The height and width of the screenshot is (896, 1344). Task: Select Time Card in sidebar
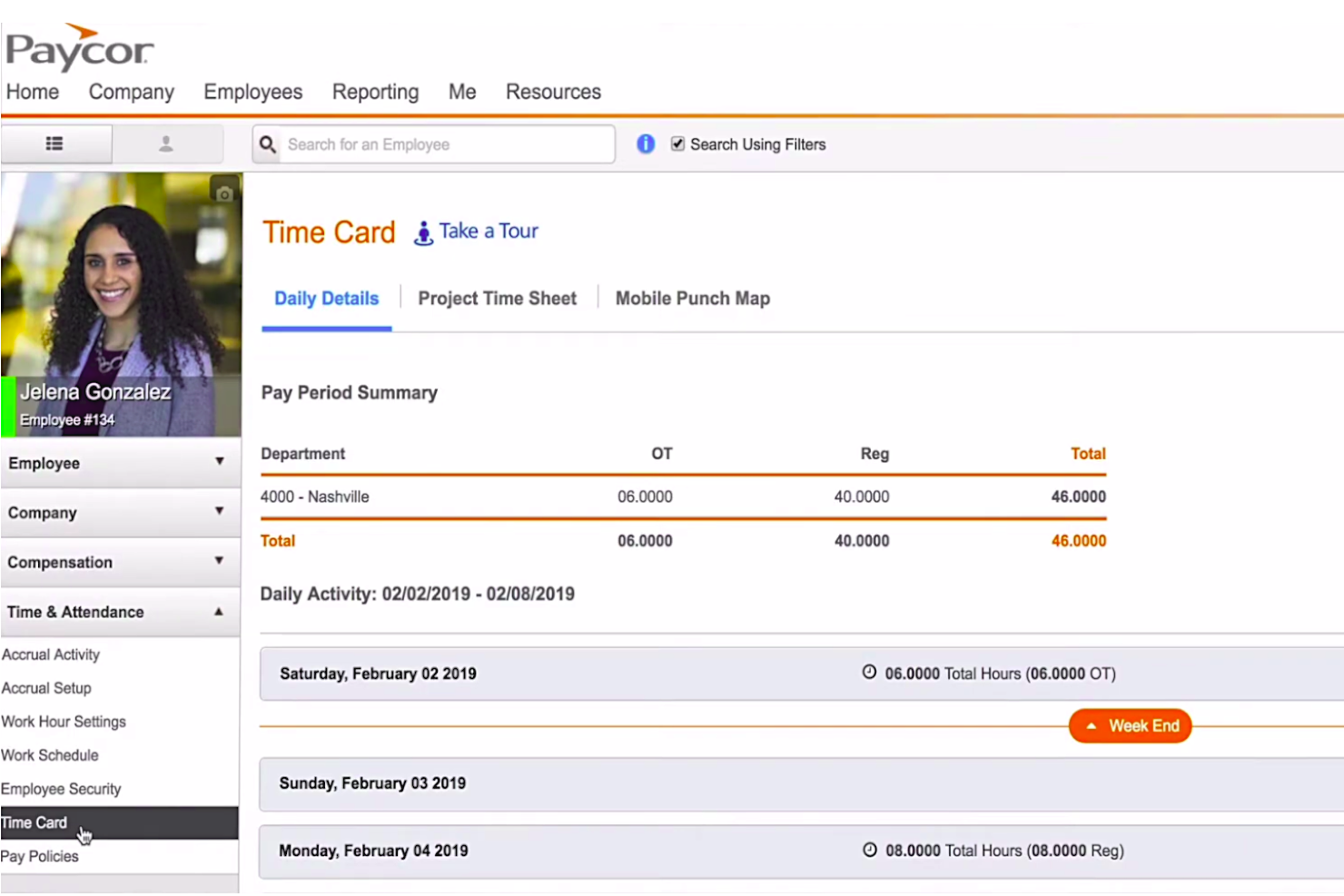tap(120, 822)
